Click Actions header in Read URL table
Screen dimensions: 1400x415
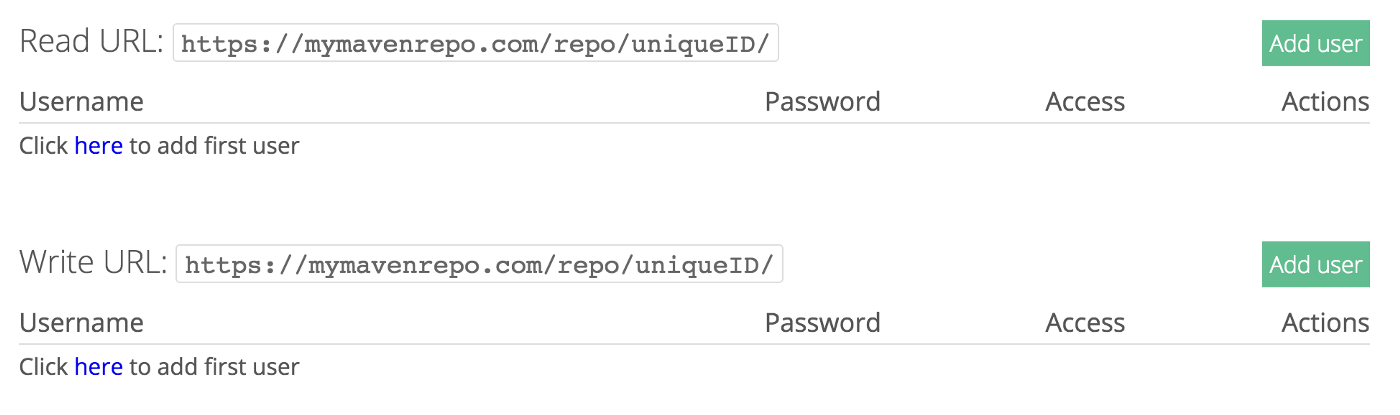[x=1325, y=101]
